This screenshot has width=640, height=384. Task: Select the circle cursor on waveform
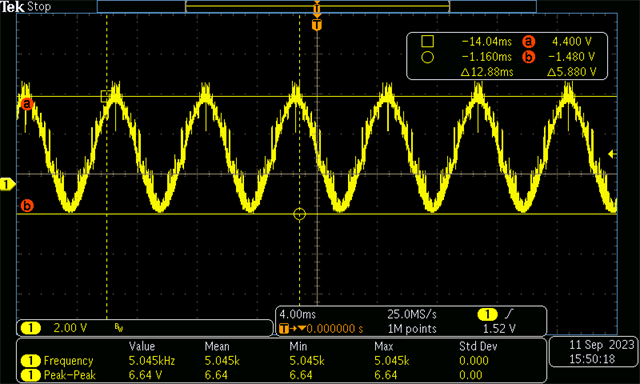click(300, 214)
